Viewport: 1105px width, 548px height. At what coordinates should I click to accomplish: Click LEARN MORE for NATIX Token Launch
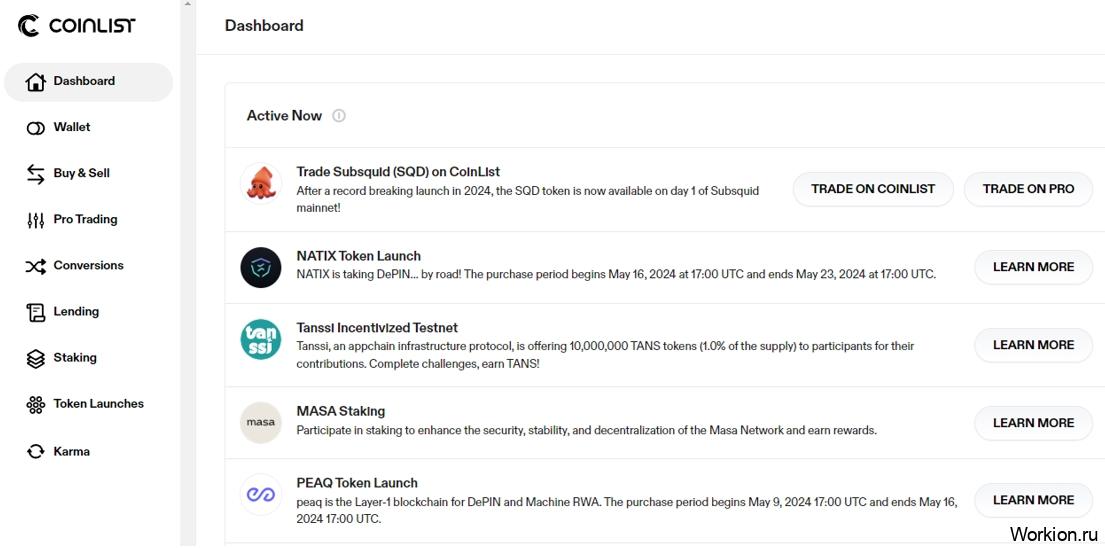click(1033, 268)
